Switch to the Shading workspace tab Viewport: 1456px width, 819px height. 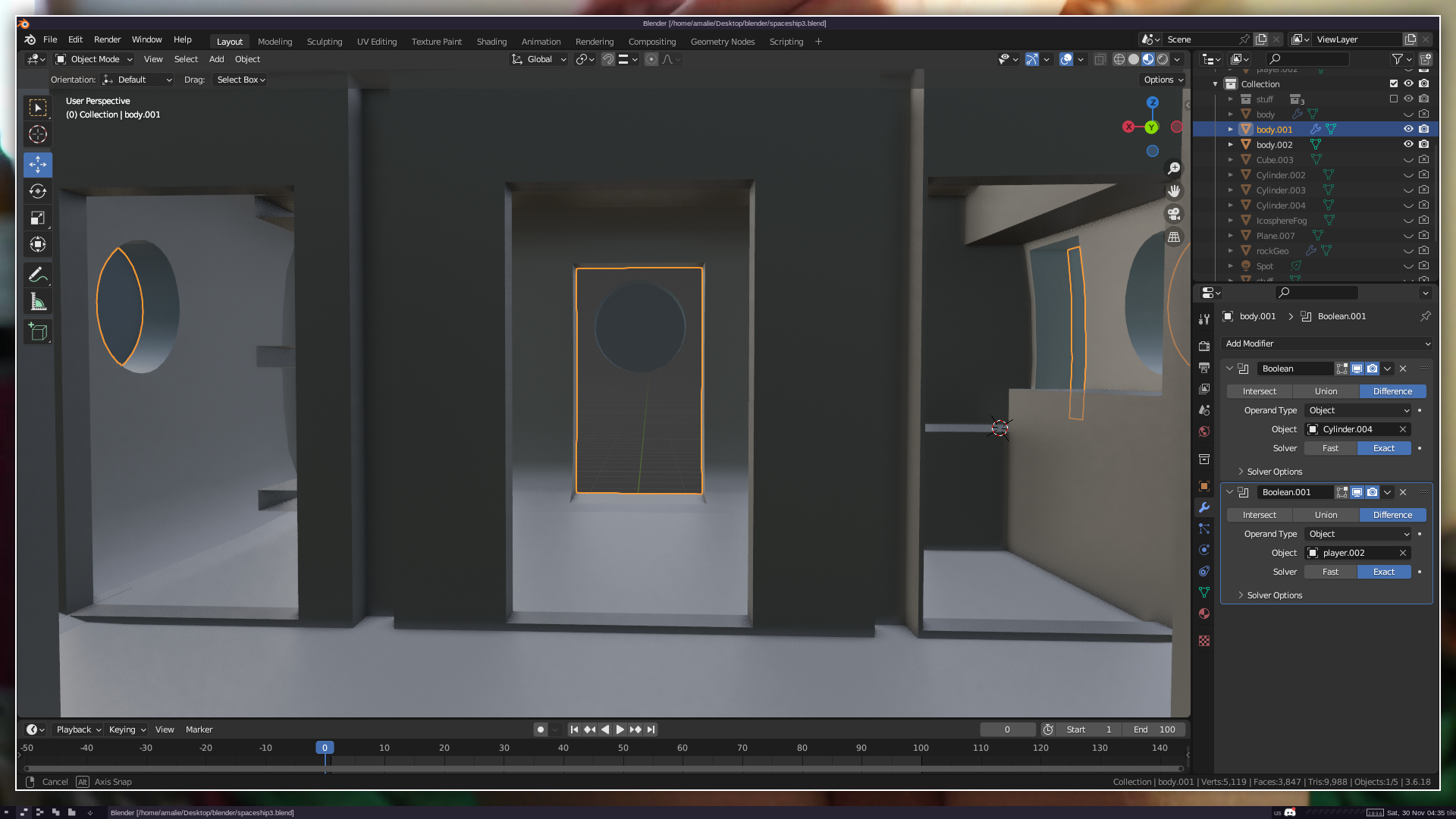click(x=491, y=42)
